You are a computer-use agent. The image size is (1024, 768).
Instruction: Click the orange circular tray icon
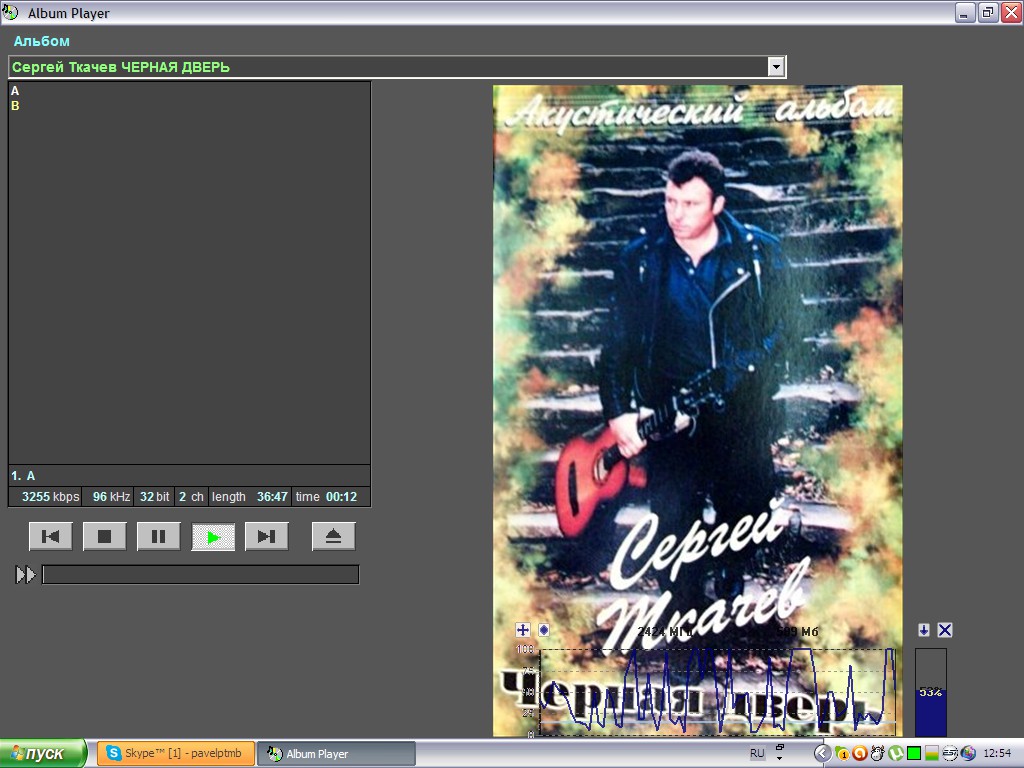point(860,754)
